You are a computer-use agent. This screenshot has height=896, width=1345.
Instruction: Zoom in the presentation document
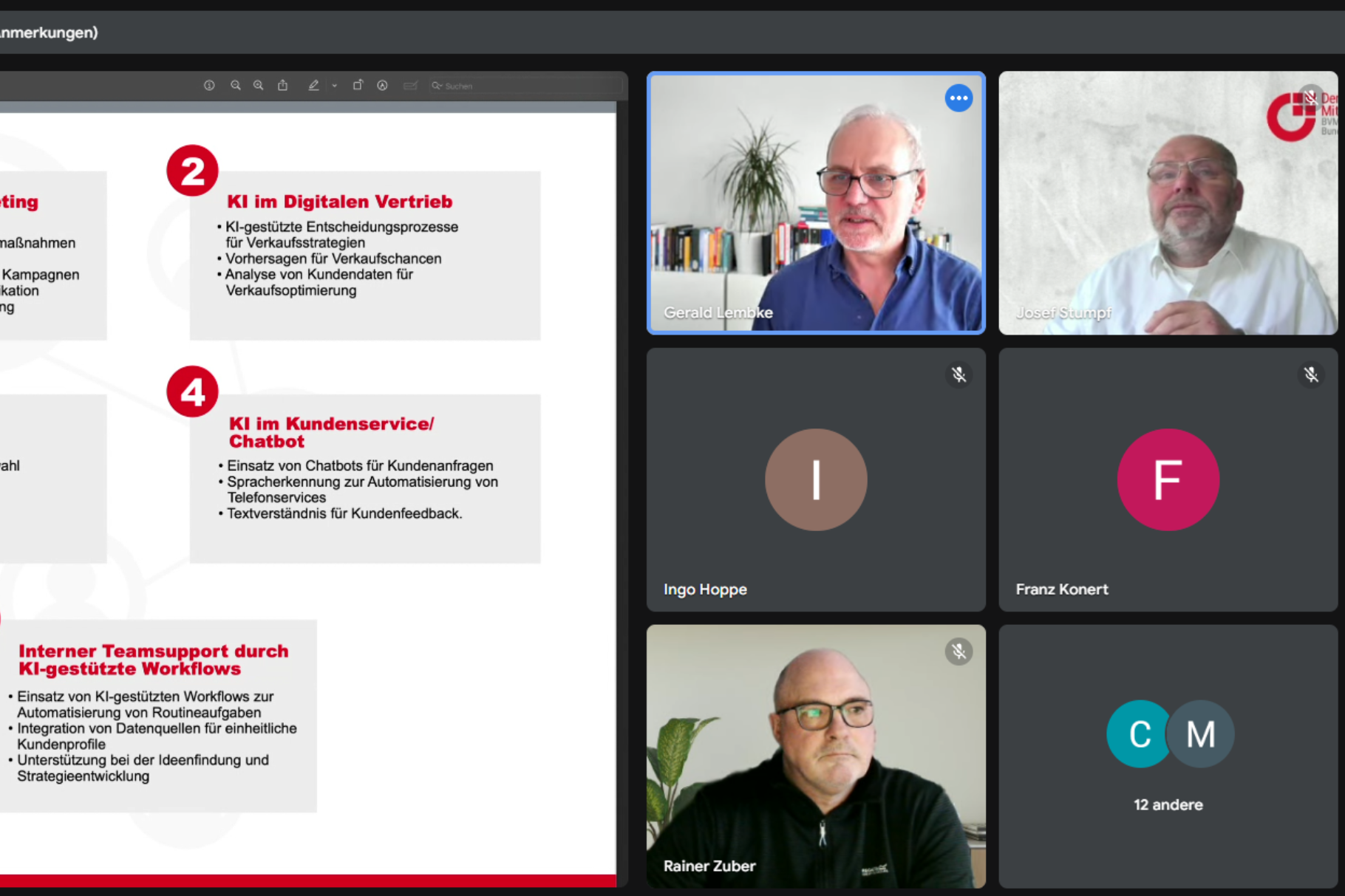pos(258,86)
